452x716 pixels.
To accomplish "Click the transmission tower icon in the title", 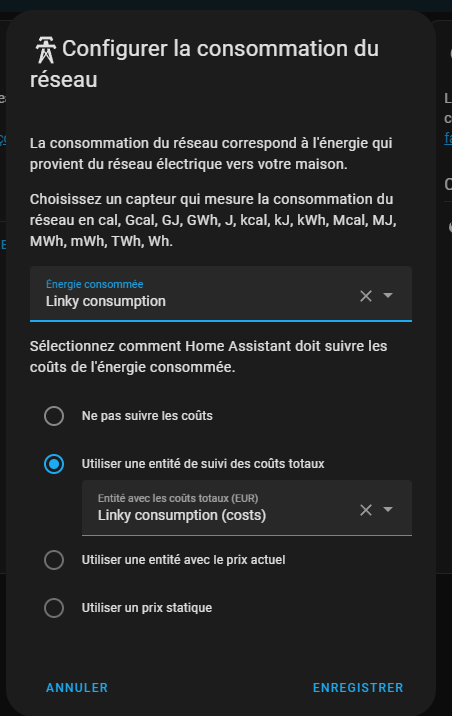I will coord(46,50).
